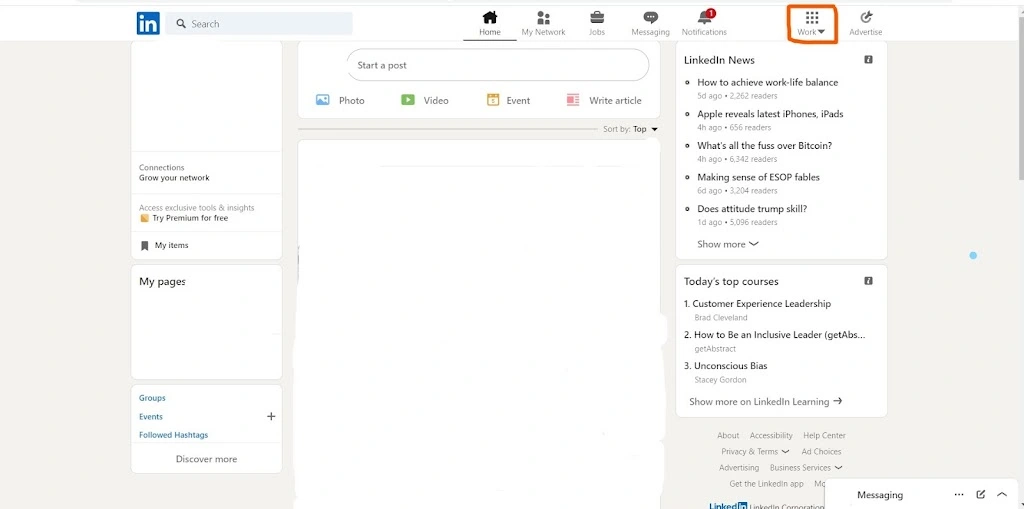Open the Events link

[x=151, y=416]
